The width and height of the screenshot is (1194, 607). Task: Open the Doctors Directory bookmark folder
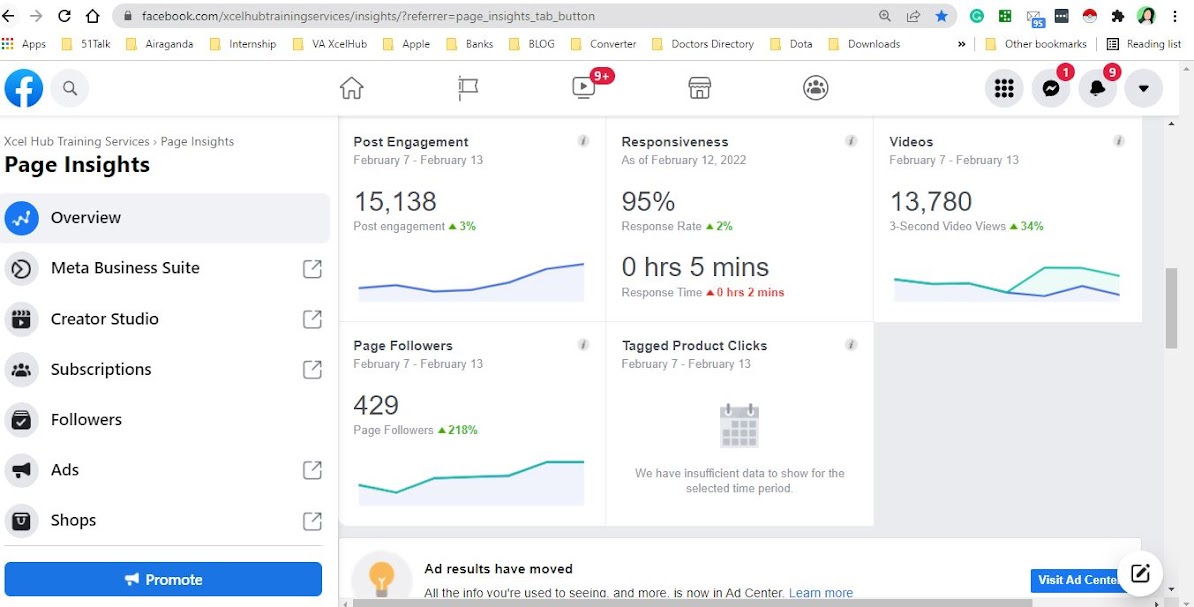(703, 44)
